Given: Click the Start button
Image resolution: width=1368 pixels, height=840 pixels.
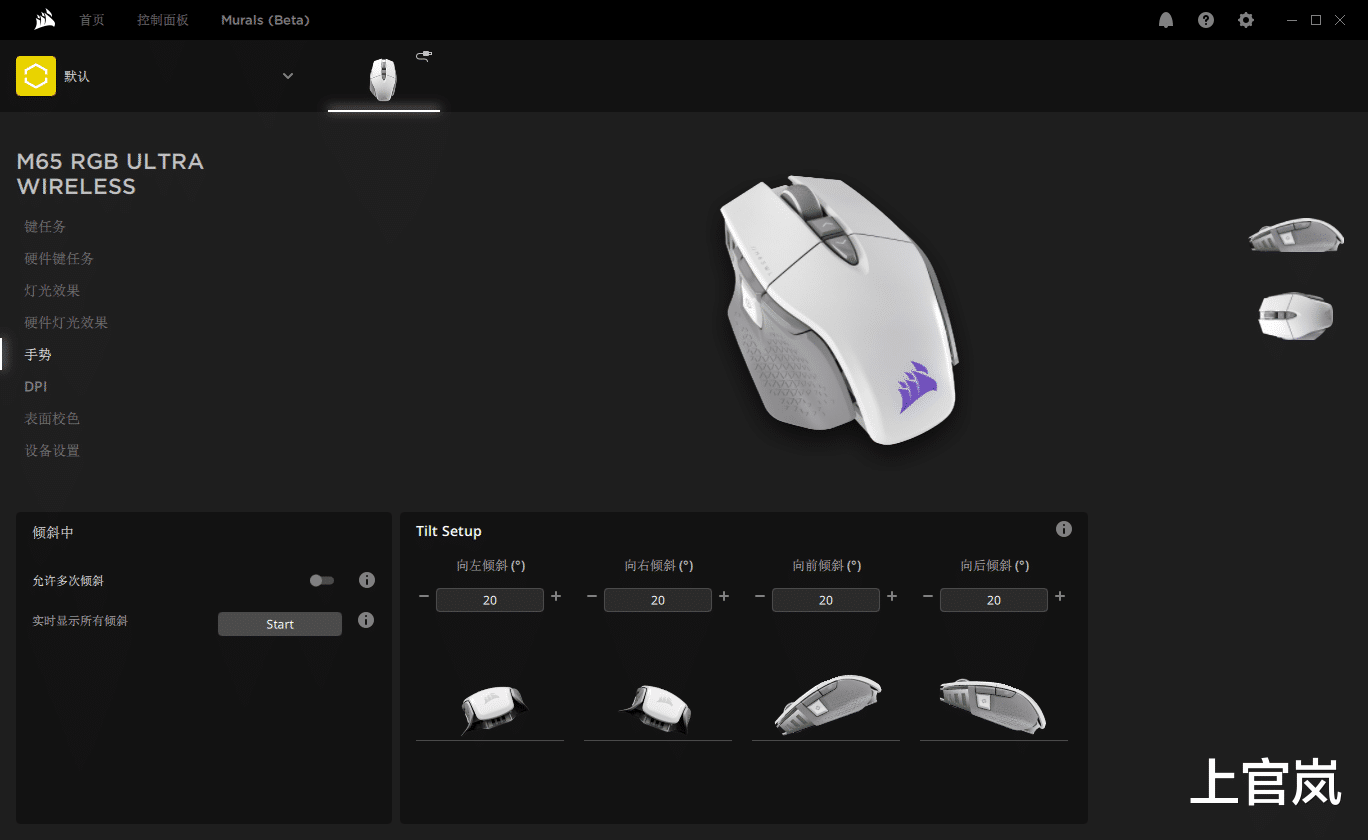Looking at the screenshot, I should click(280, 624).
